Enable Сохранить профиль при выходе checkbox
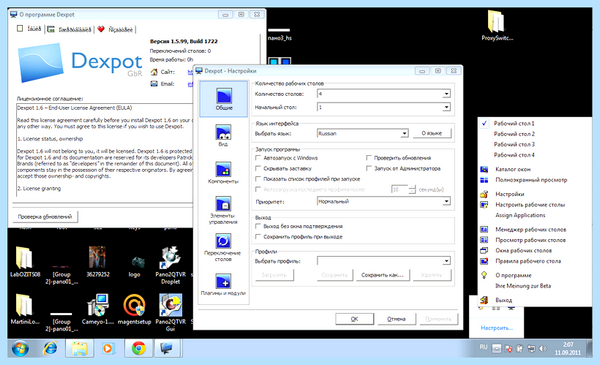 click(299, 237)
